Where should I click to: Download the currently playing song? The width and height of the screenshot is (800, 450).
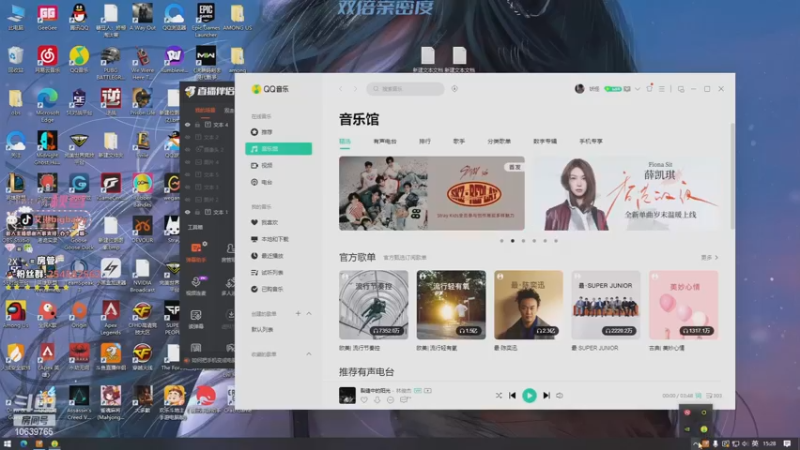point(377,401)
